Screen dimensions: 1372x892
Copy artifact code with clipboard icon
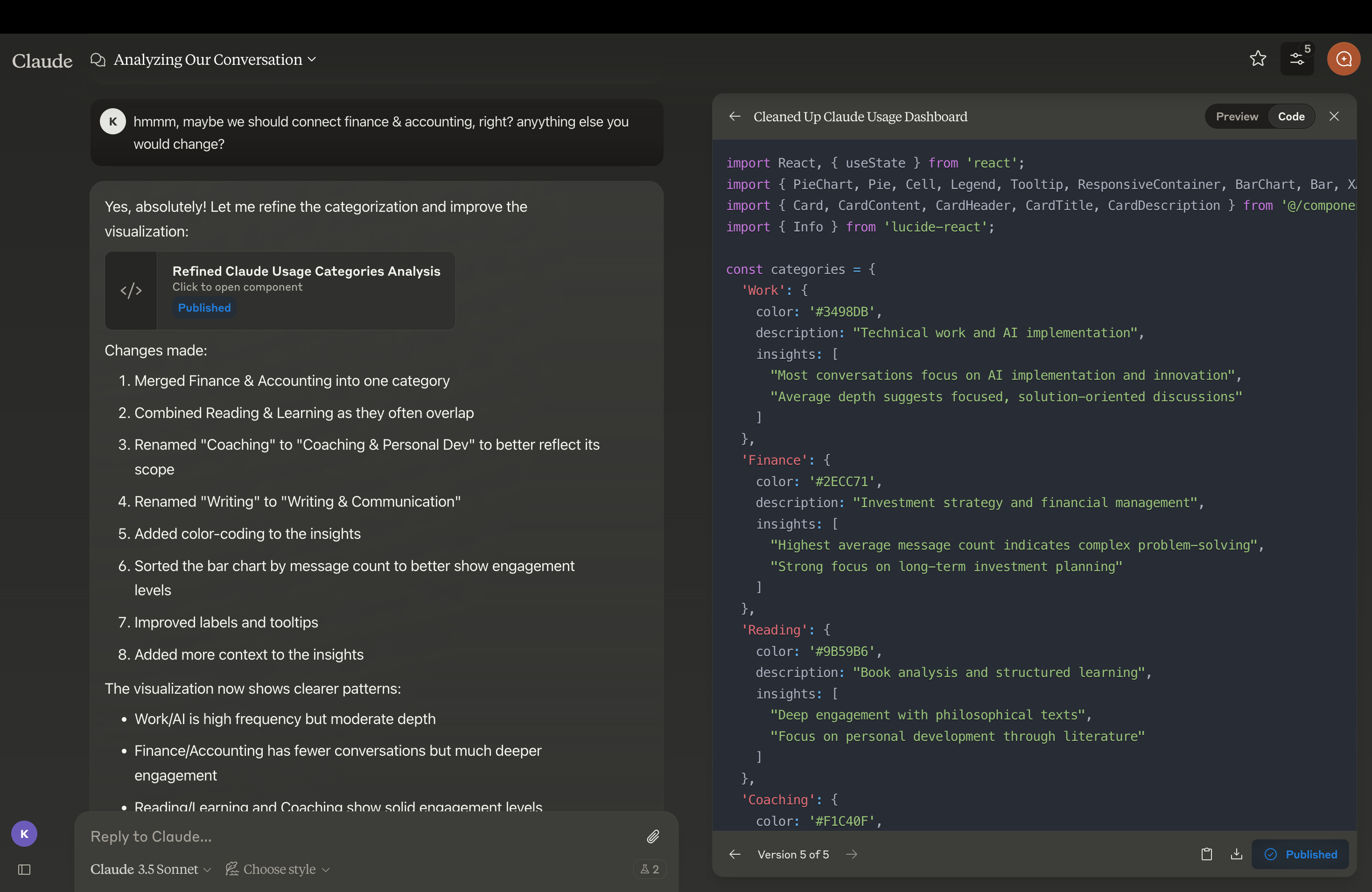(x=1206, y=854)
